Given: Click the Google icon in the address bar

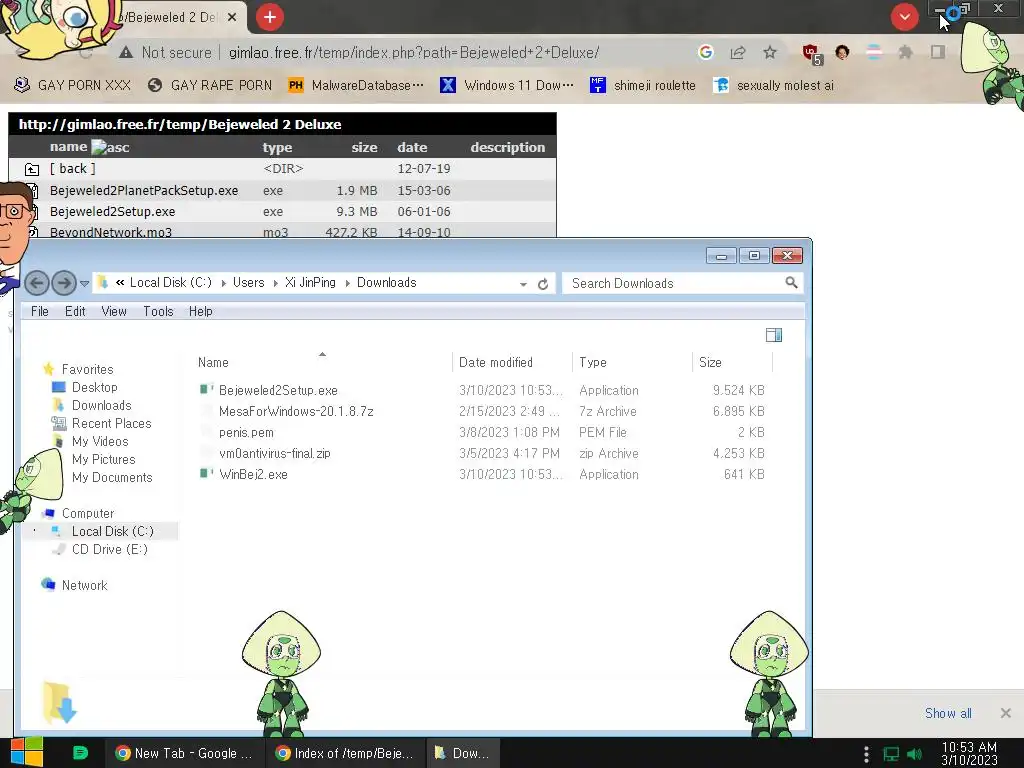Looking at the screenshot, I should [705, 52].
